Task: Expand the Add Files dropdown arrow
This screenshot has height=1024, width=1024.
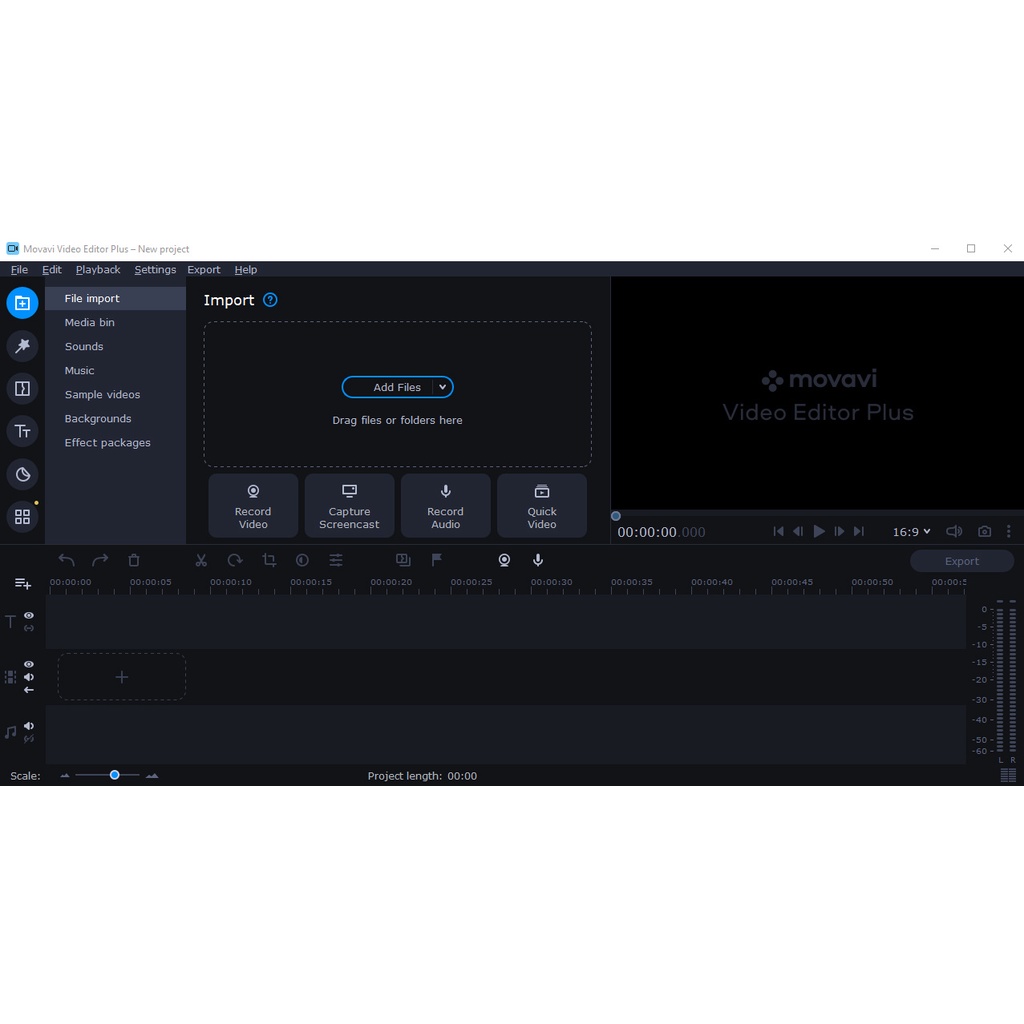Action: click(x=442, y=387)
